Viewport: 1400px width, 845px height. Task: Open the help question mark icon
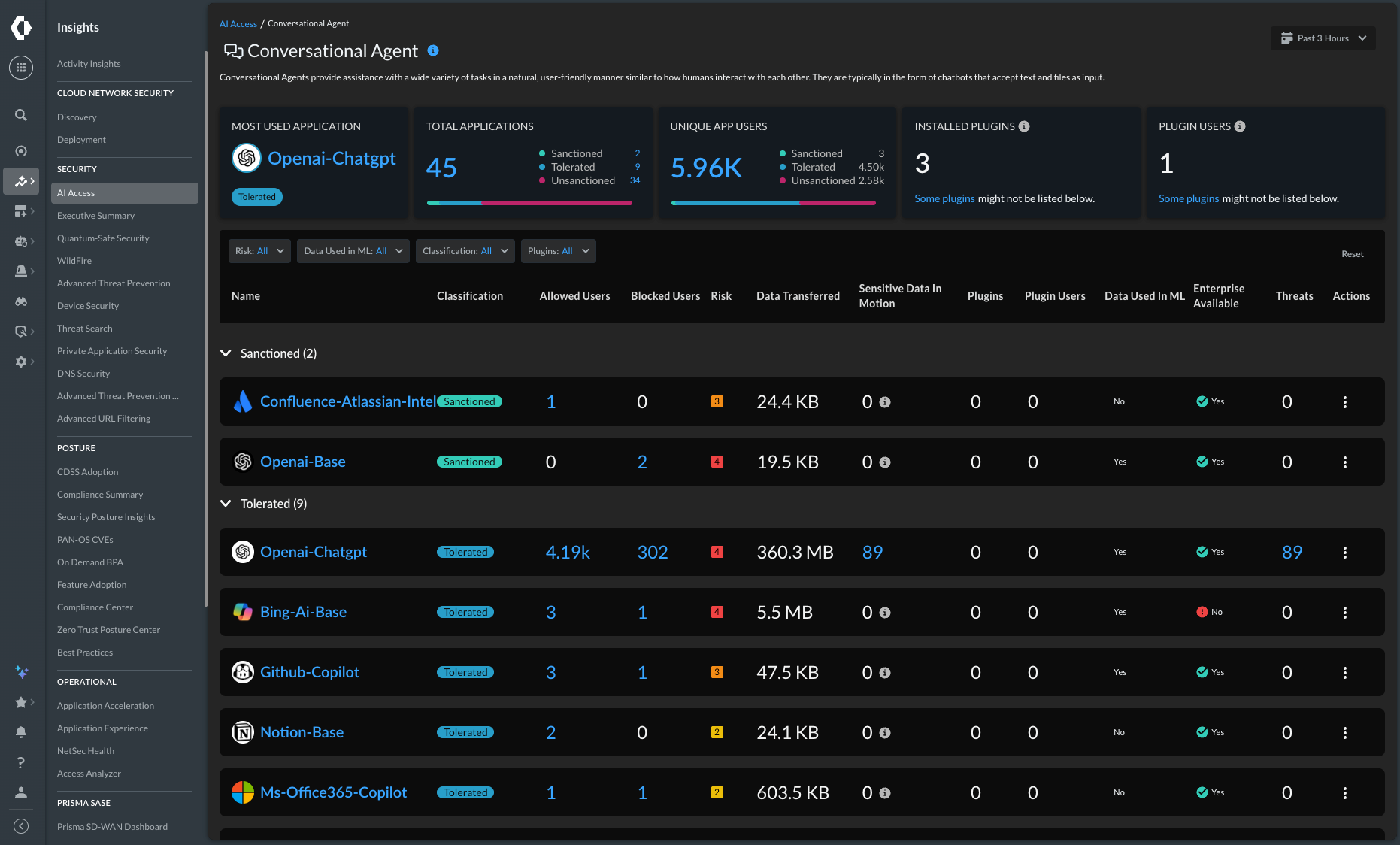point(21,762)
